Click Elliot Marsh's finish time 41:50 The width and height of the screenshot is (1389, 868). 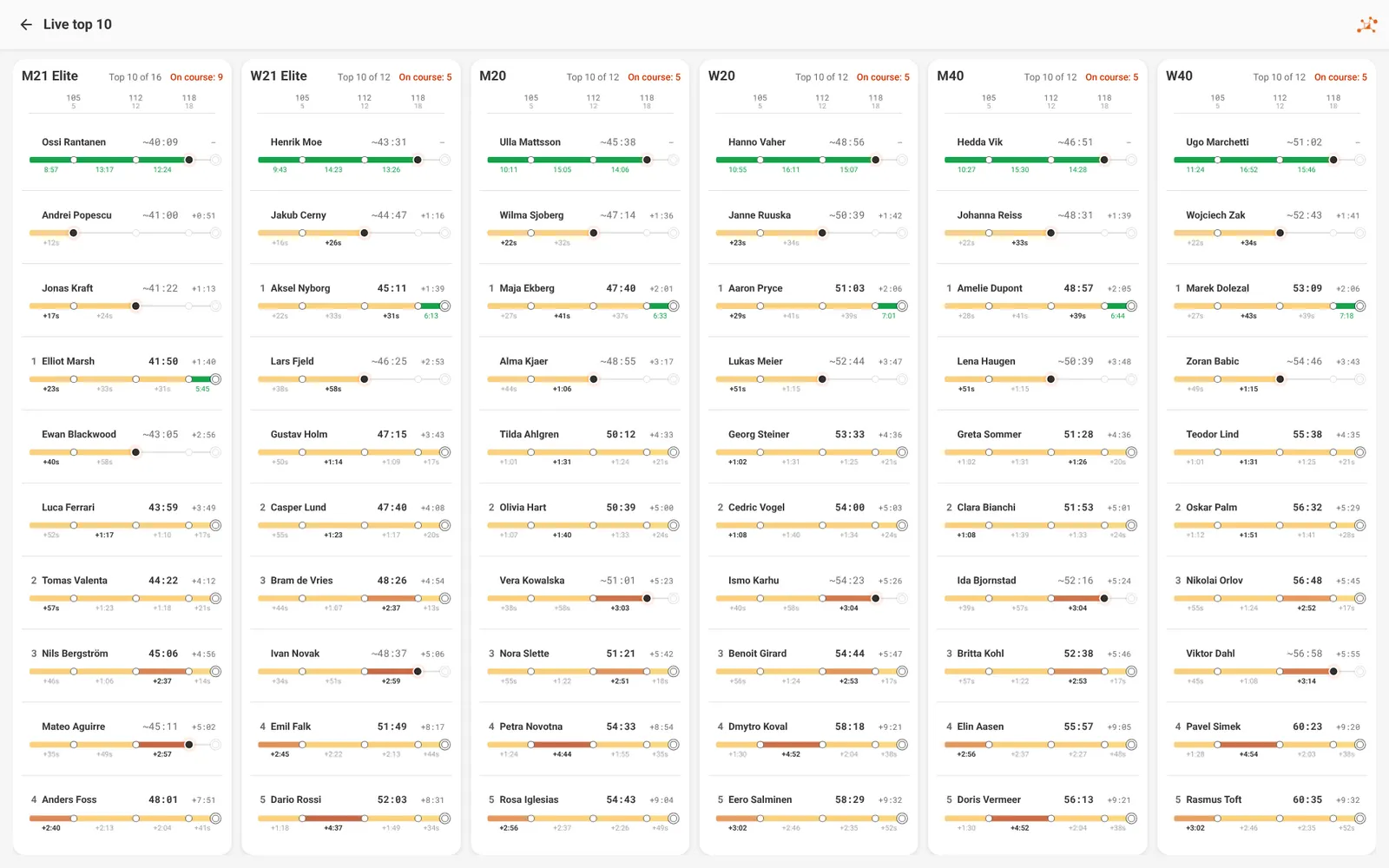point(163,361)
